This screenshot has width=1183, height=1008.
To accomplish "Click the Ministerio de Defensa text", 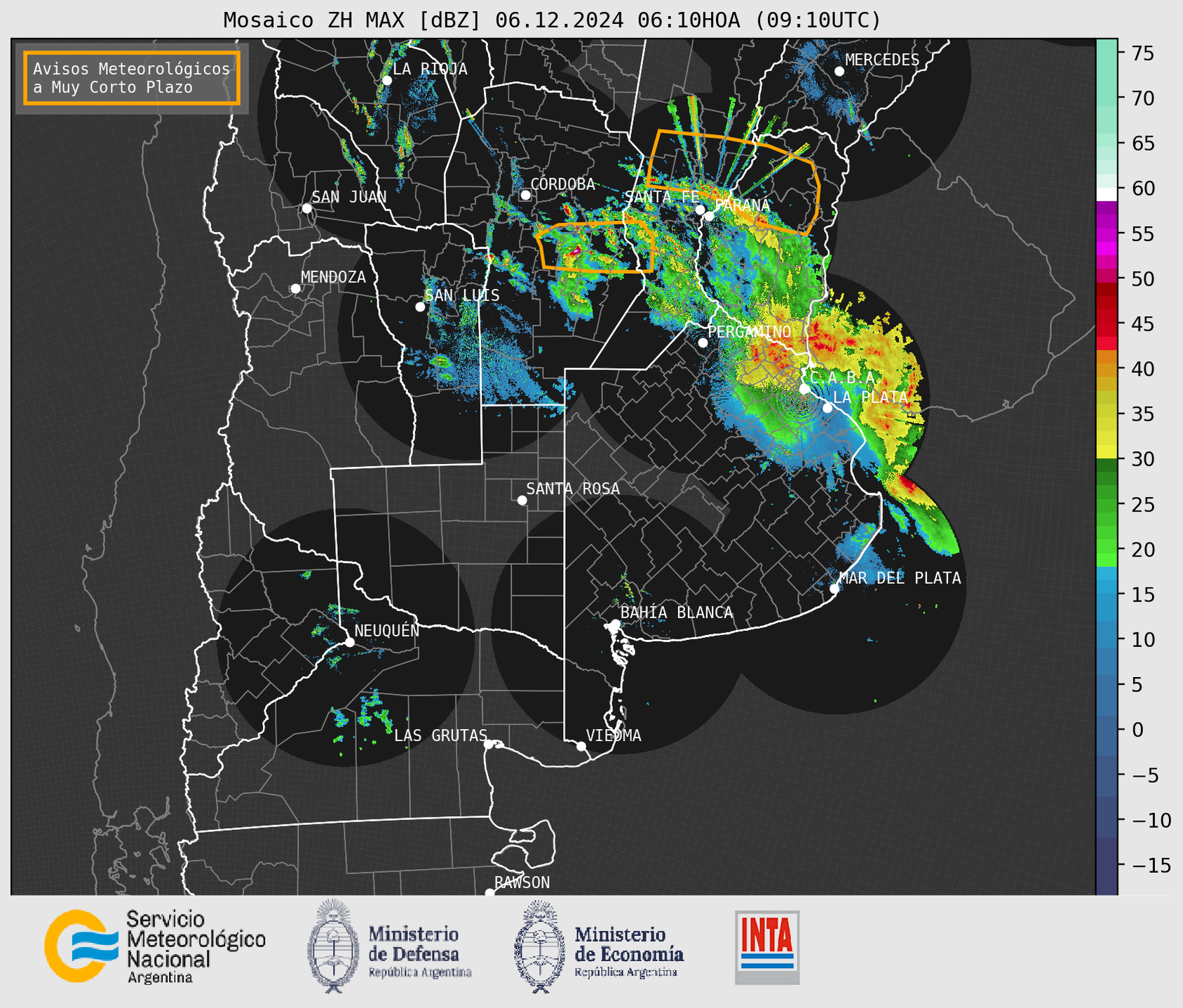I will (x=419, y=951).
